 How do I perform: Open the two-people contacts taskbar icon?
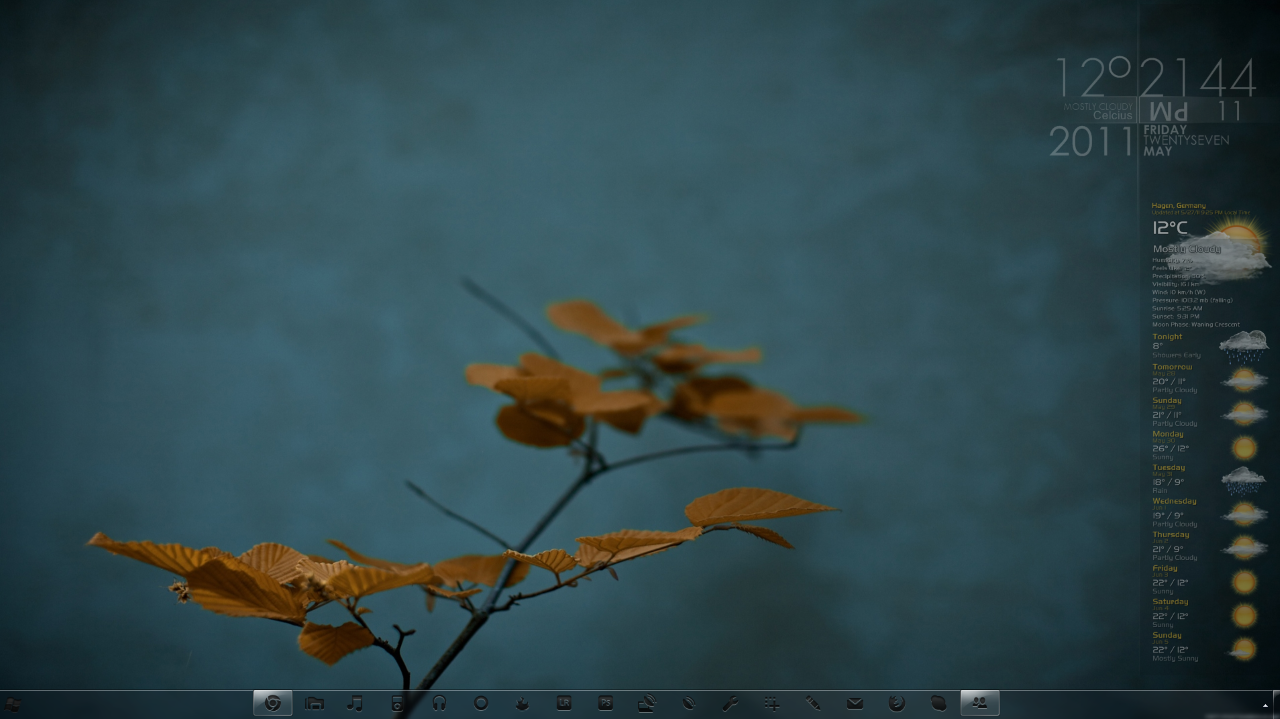980,703
